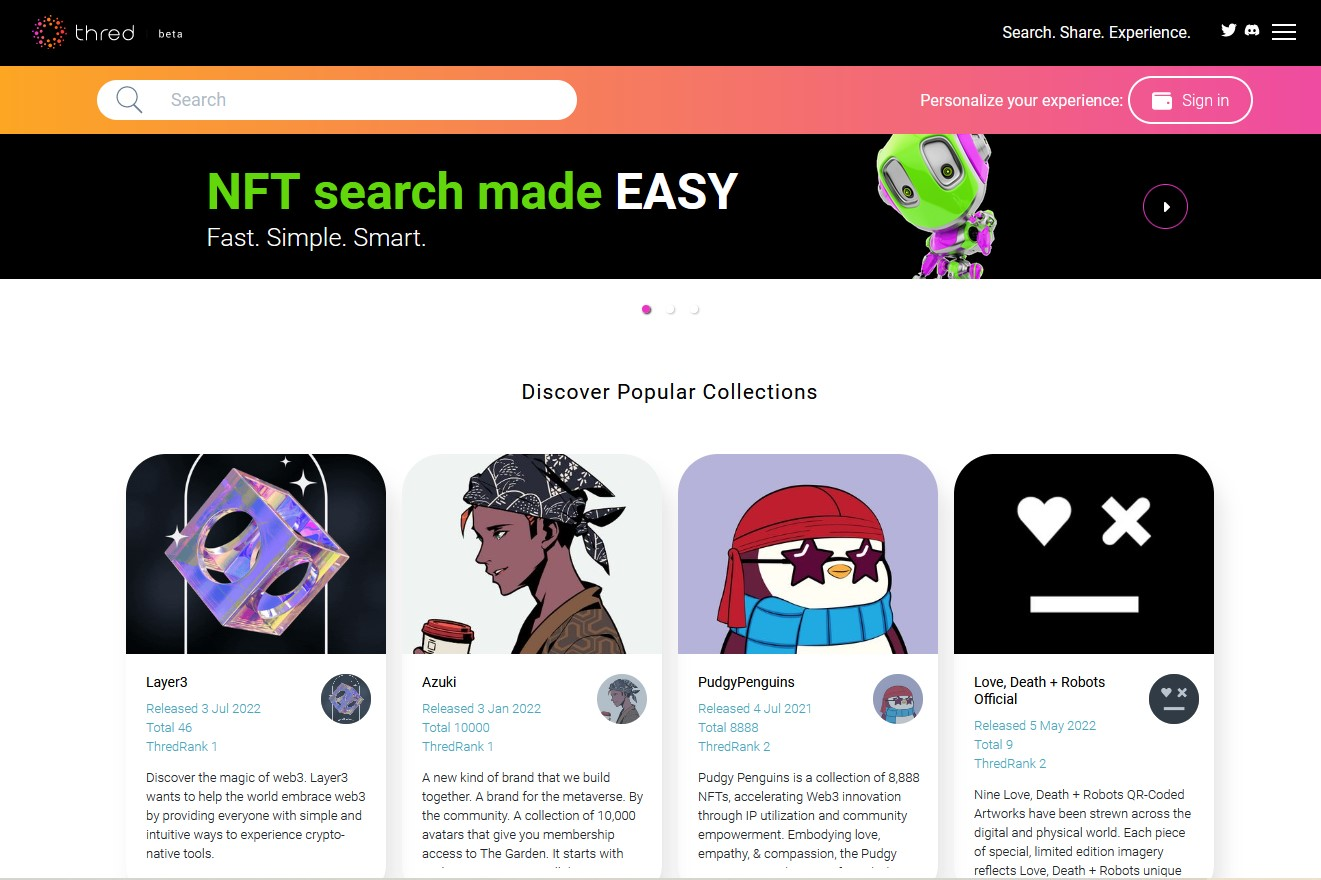Screen dimensions: 1321x880
Task: Open Love, Death + Robots cover image
Action: (x=1084, y=554)
